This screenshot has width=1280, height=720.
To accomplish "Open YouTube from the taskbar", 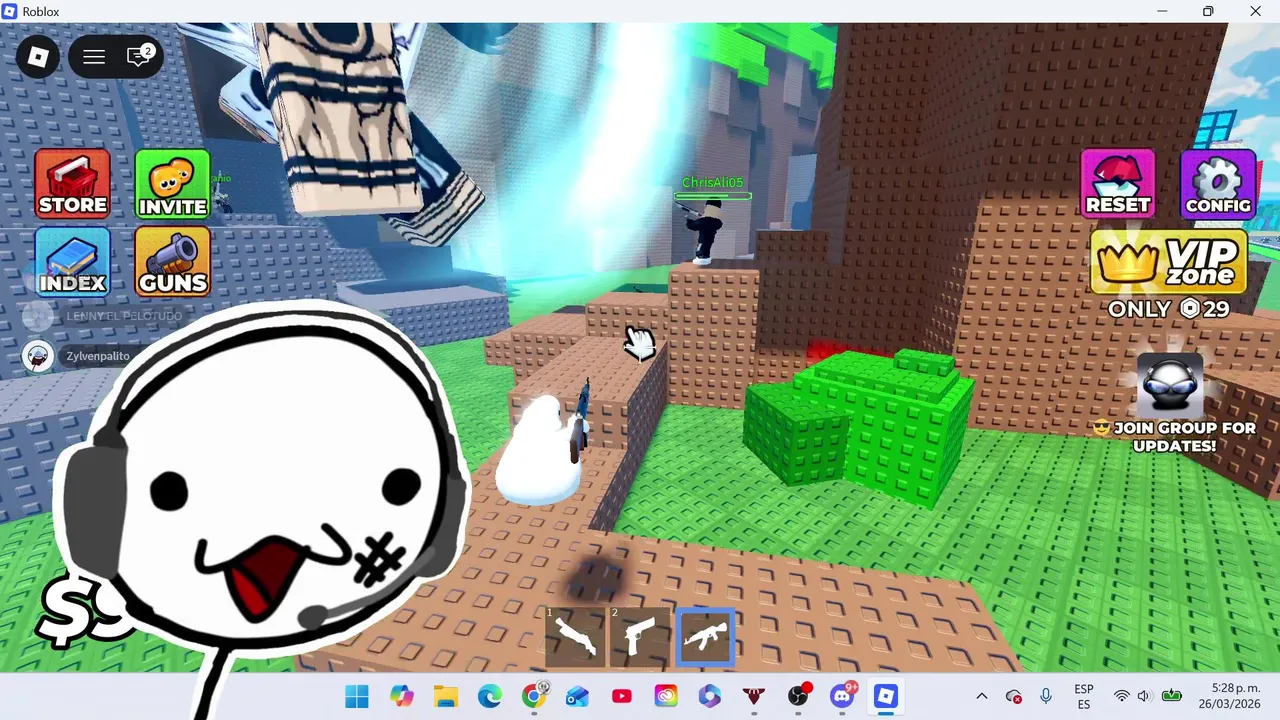I will pyautogui.click(x=621, y=696).
